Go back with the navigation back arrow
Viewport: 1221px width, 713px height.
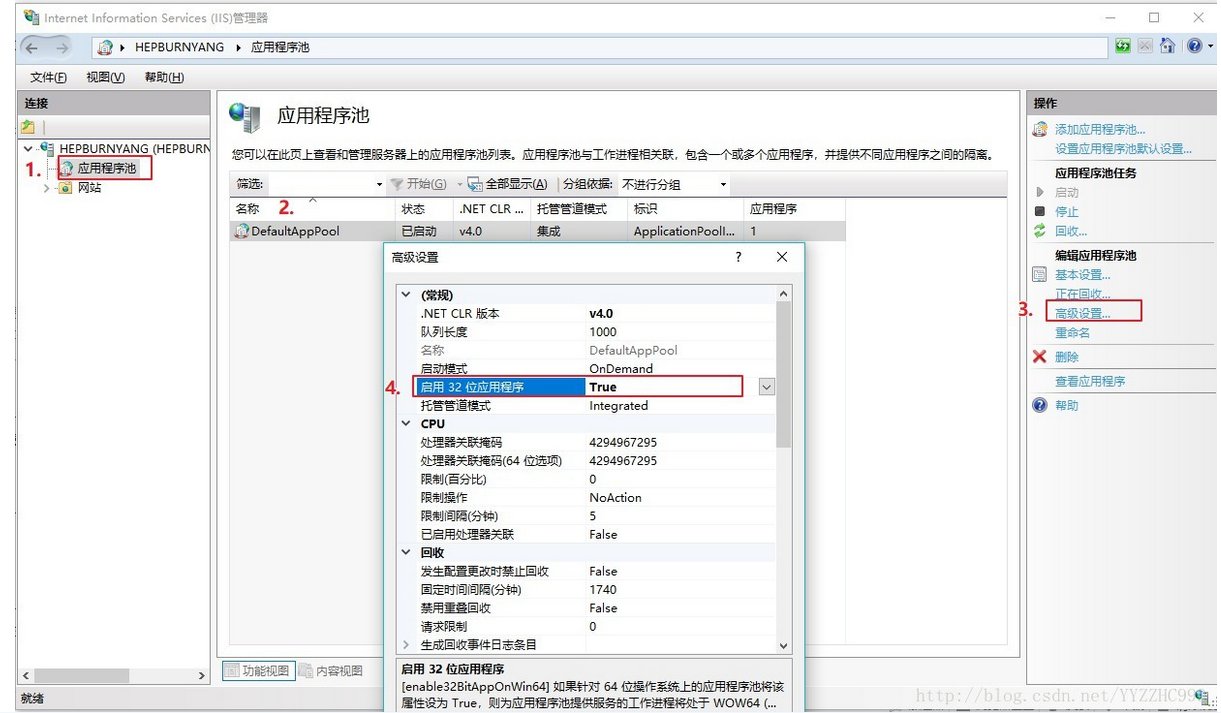(32, 47)
